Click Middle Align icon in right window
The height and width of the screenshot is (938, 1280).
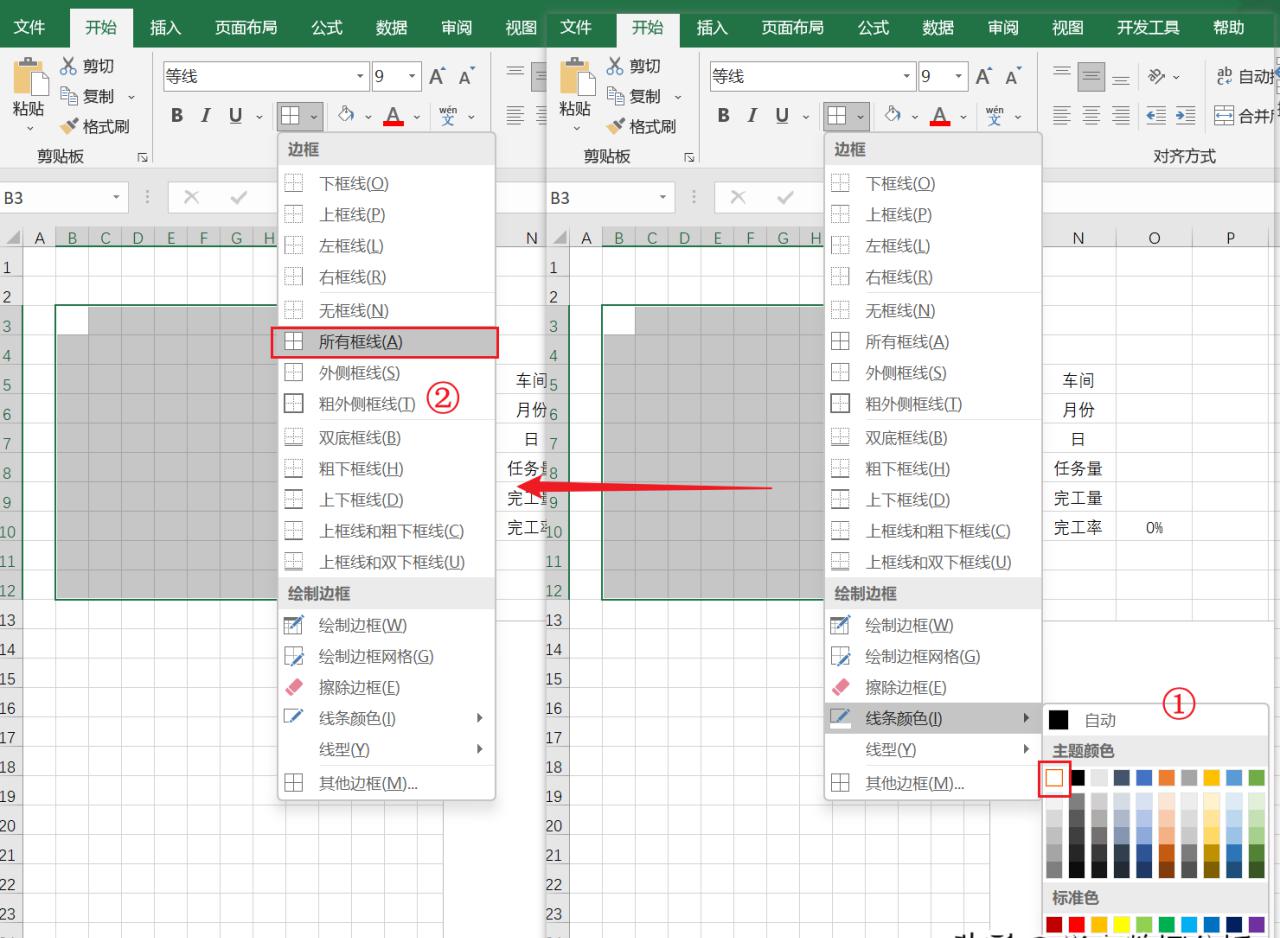pos(1092,76)
